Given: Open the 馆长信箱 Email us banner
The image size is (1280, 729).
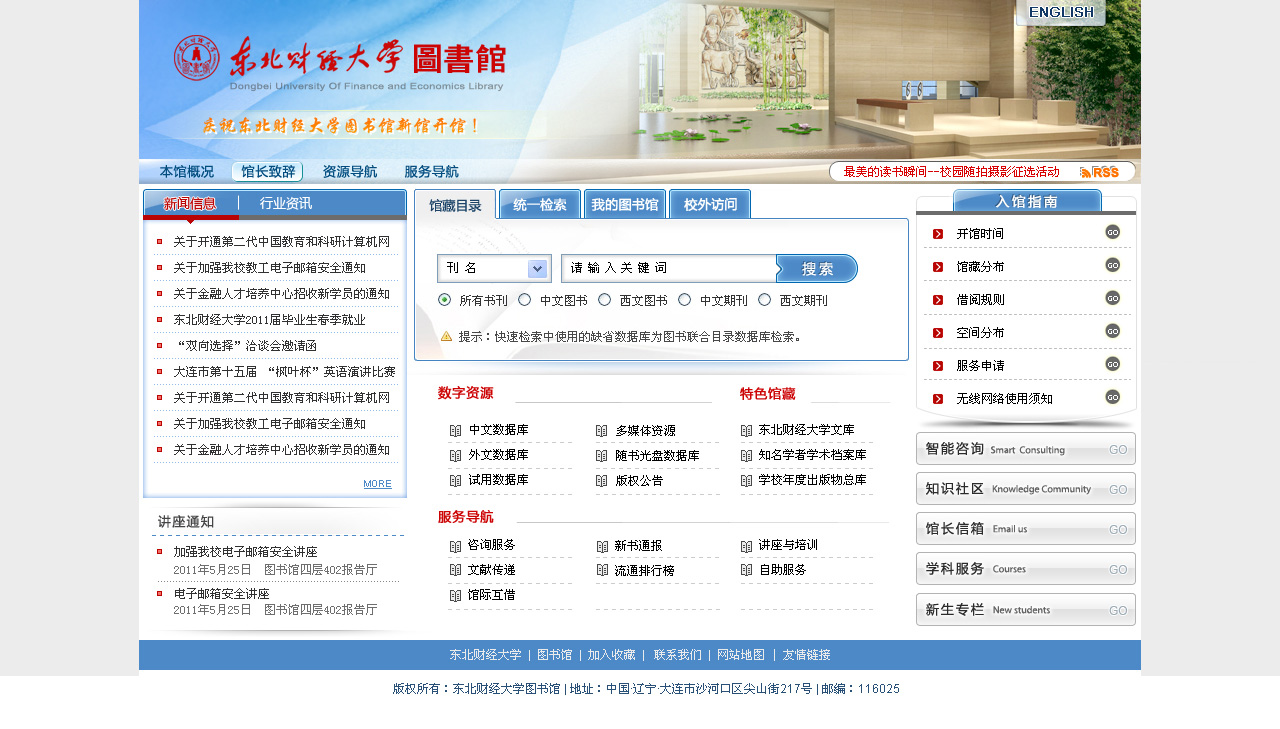Looking at the screenshot, I should click(x=1026, y=529).
